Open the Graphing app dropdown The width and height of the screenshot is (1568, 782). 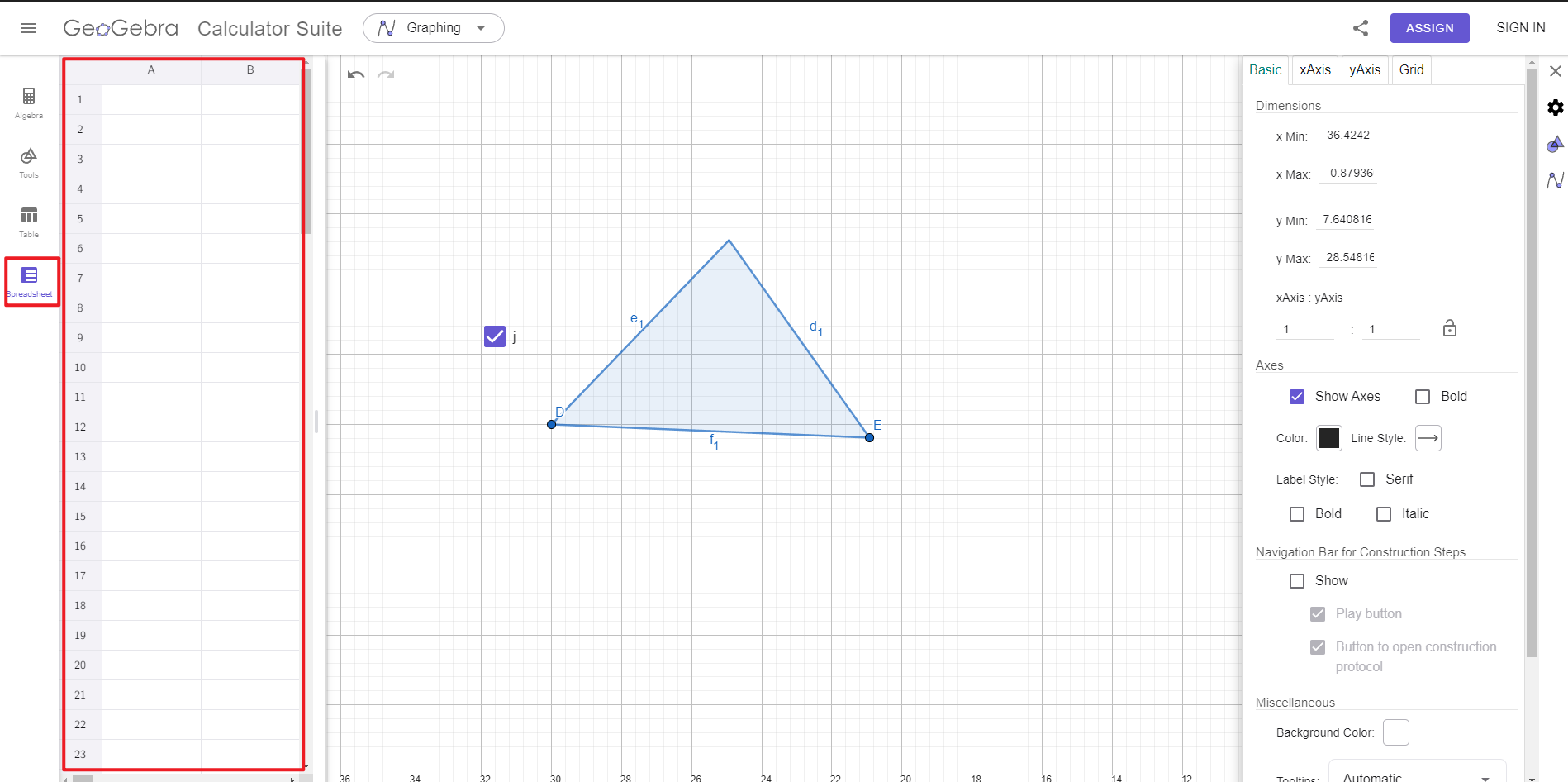(x=433, y=28)
